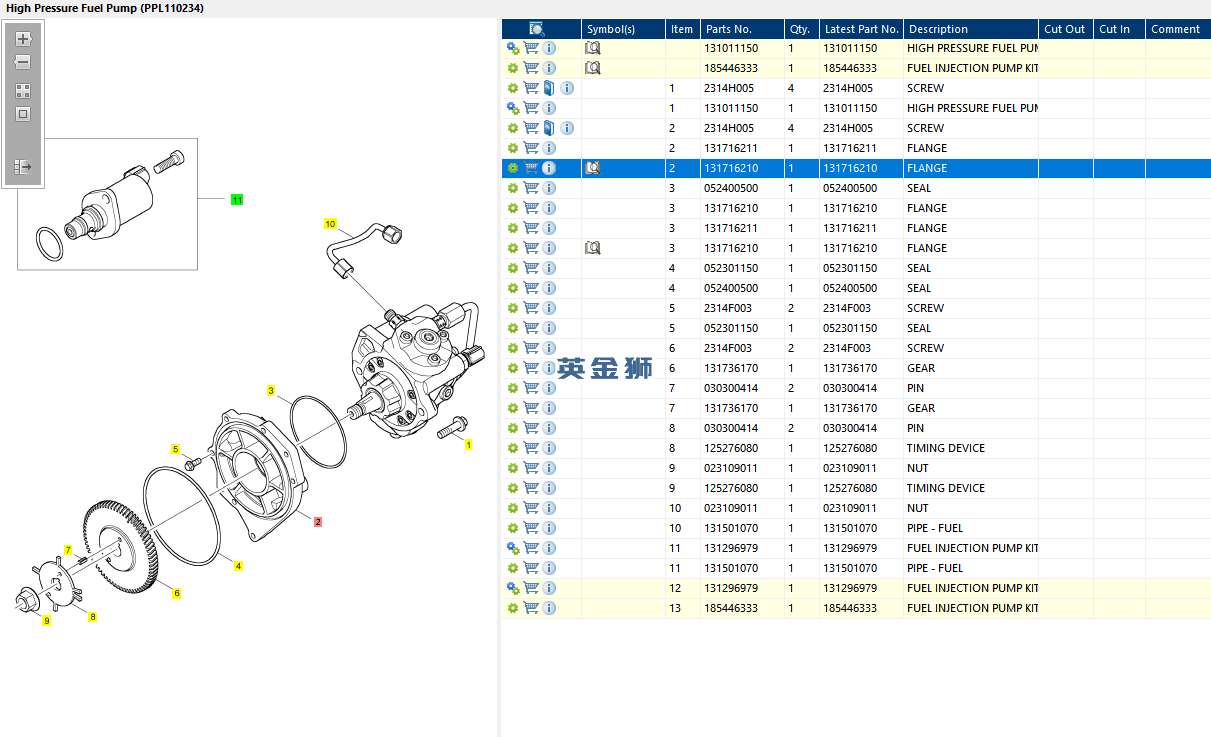The image size is (1211, 737).
Task: Click the four-squares grid view icon
Action: pyautogui.click(x=23, y=90)
